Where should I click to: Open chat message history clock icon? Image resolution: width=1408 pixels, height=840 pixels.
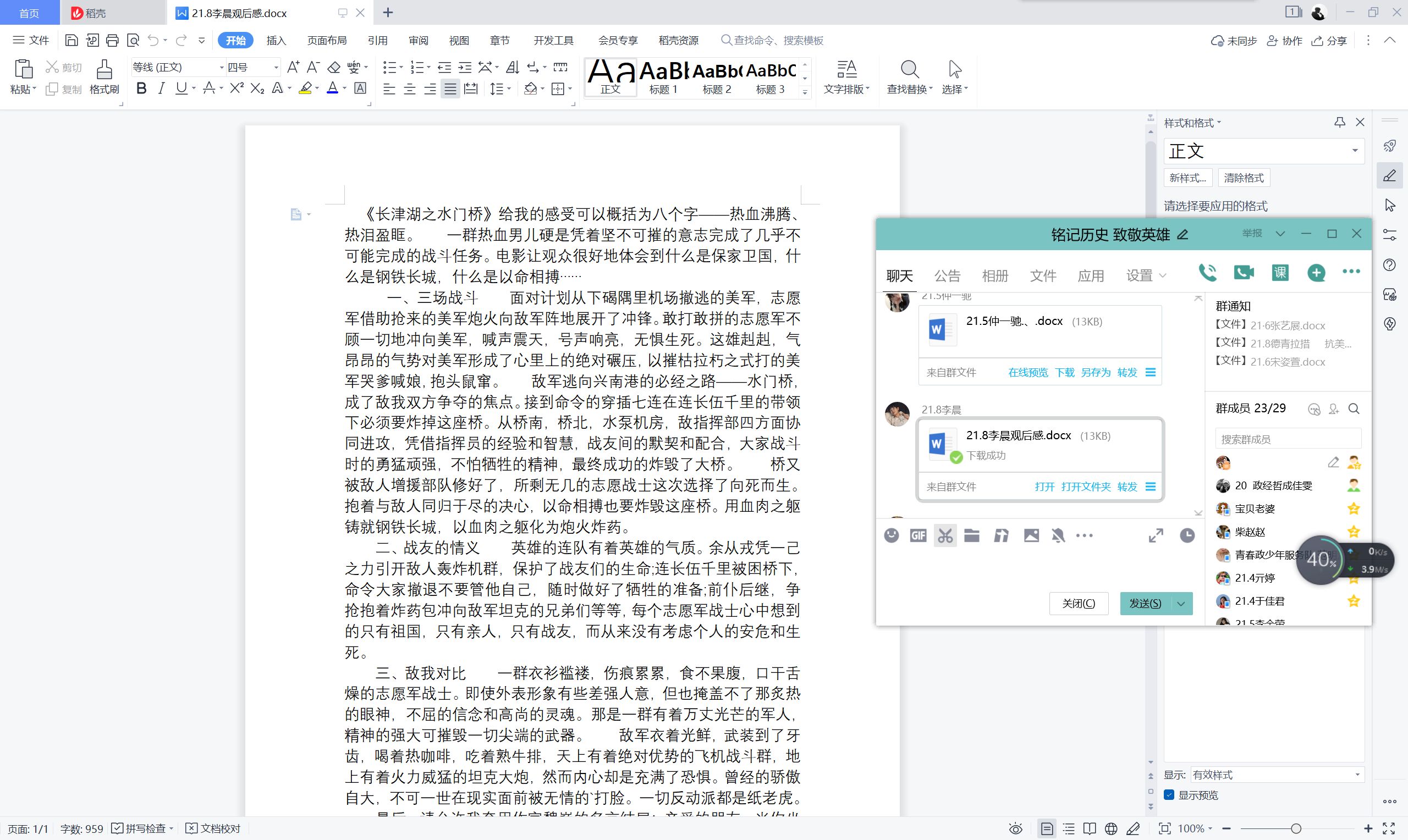[x=1187, y=535]
